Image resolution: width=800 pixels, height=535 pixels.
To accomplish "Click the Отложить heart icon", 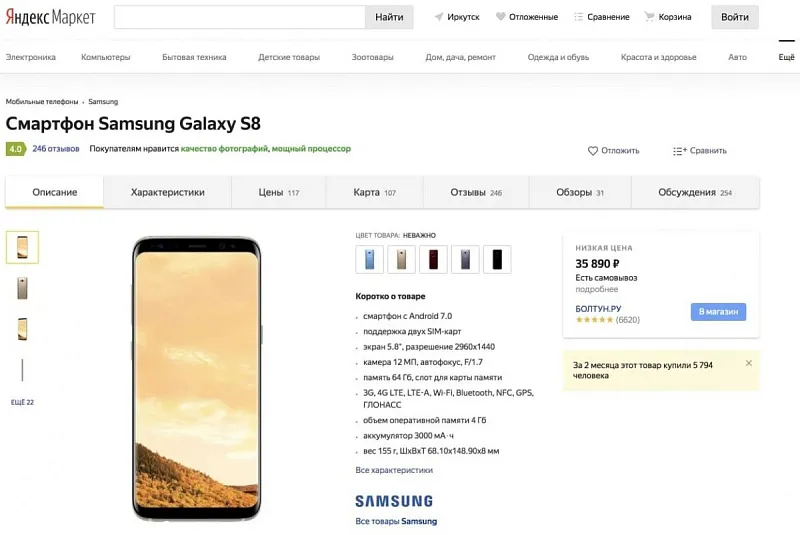I will tap(593, 151).
